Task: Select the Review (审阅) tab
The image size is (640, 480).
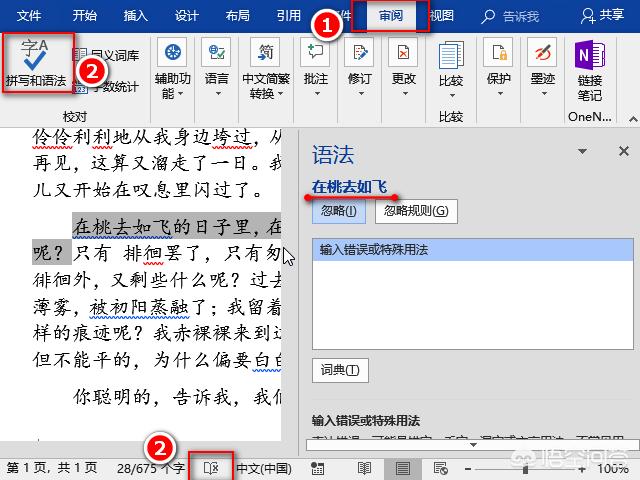Action: [391, 16]
